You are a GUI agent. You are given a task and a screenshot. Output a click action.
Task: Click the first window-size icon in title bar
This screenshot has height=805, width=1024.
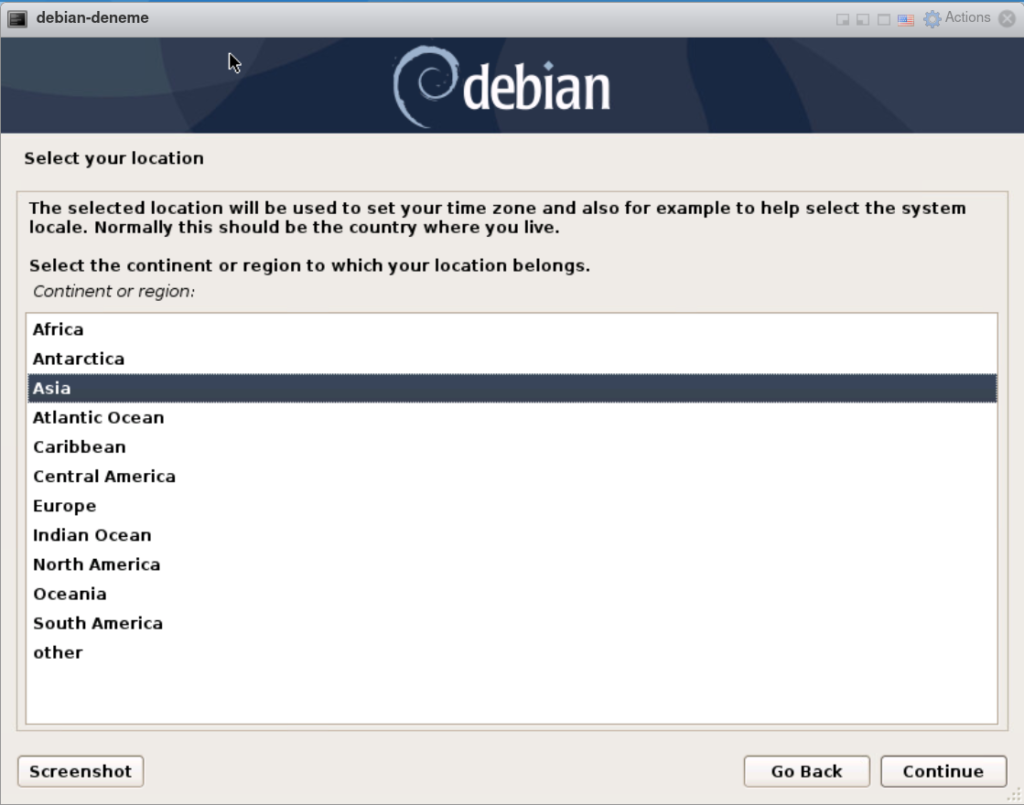click(842, 20)
